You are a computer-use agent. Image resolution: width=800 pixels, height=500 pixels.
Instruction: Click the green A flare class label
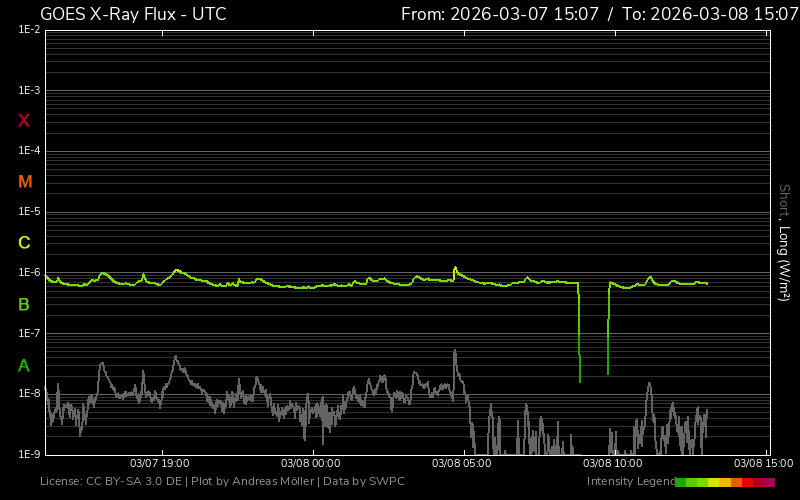(x=24, y=365)
